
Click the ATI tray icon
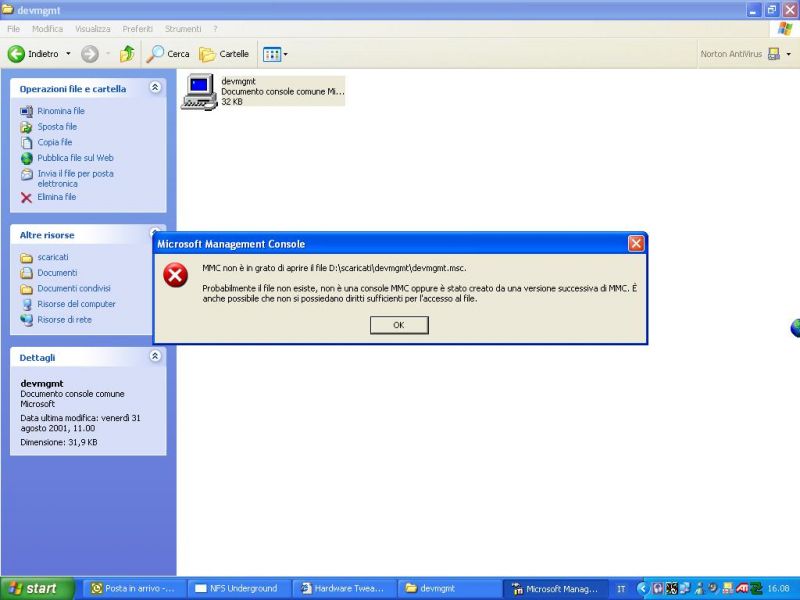[x=742, y=589]
